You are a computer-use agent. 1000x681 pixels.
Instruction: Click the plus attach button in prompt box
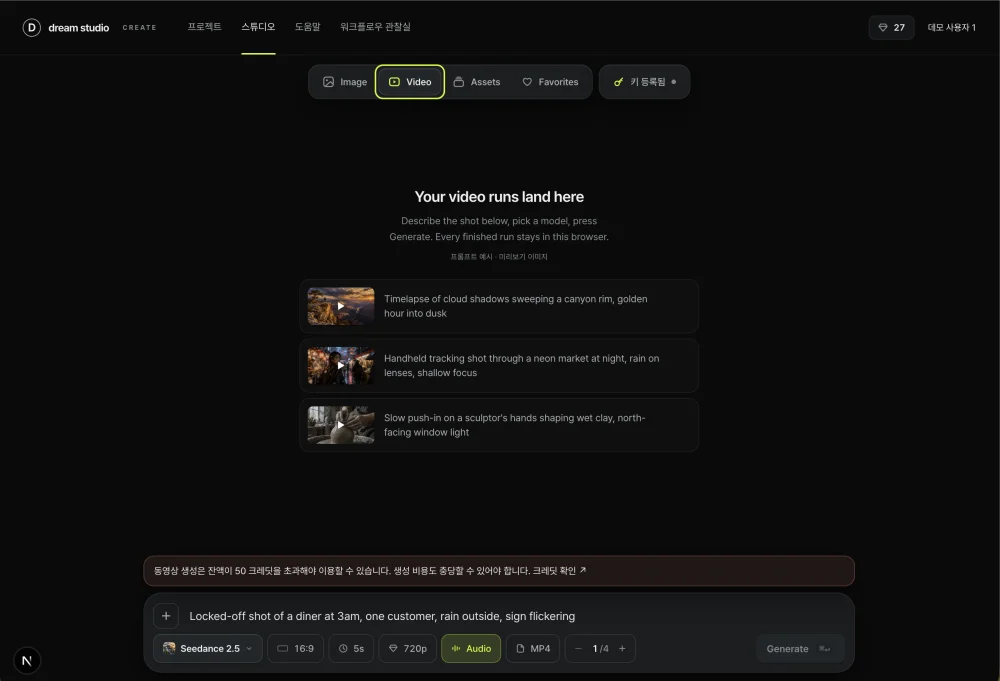(166, 616)
